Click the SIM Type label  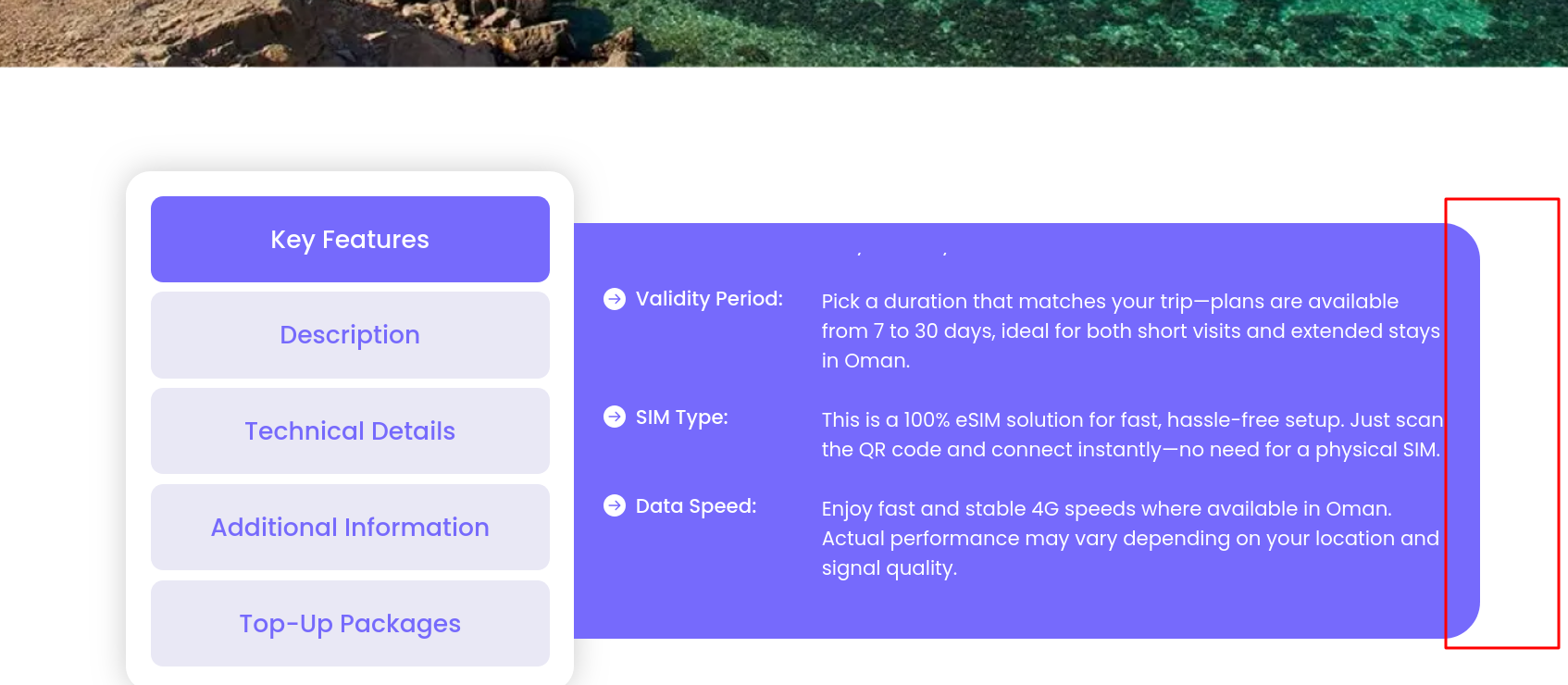click(x=681, y=417)
